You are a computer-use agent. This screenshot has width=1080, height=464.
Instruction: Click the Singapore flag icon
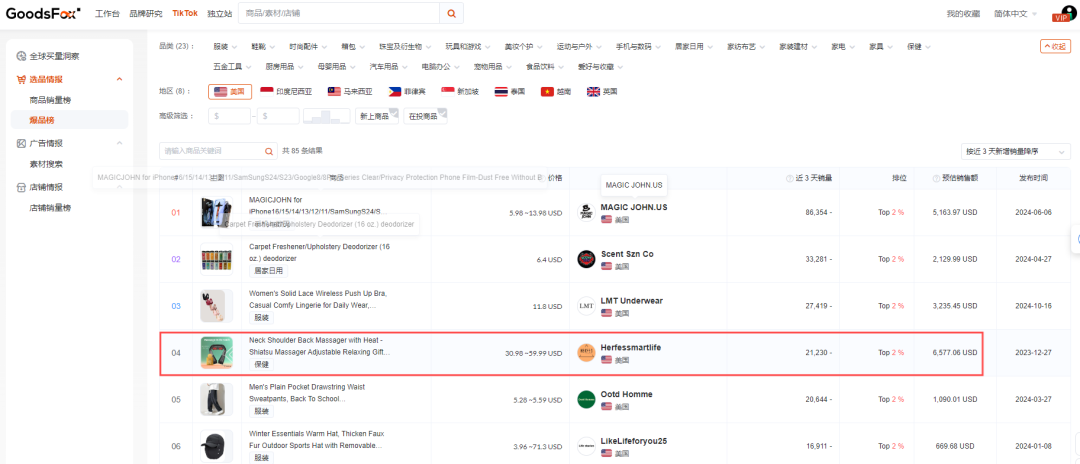(x=448, y=92)
